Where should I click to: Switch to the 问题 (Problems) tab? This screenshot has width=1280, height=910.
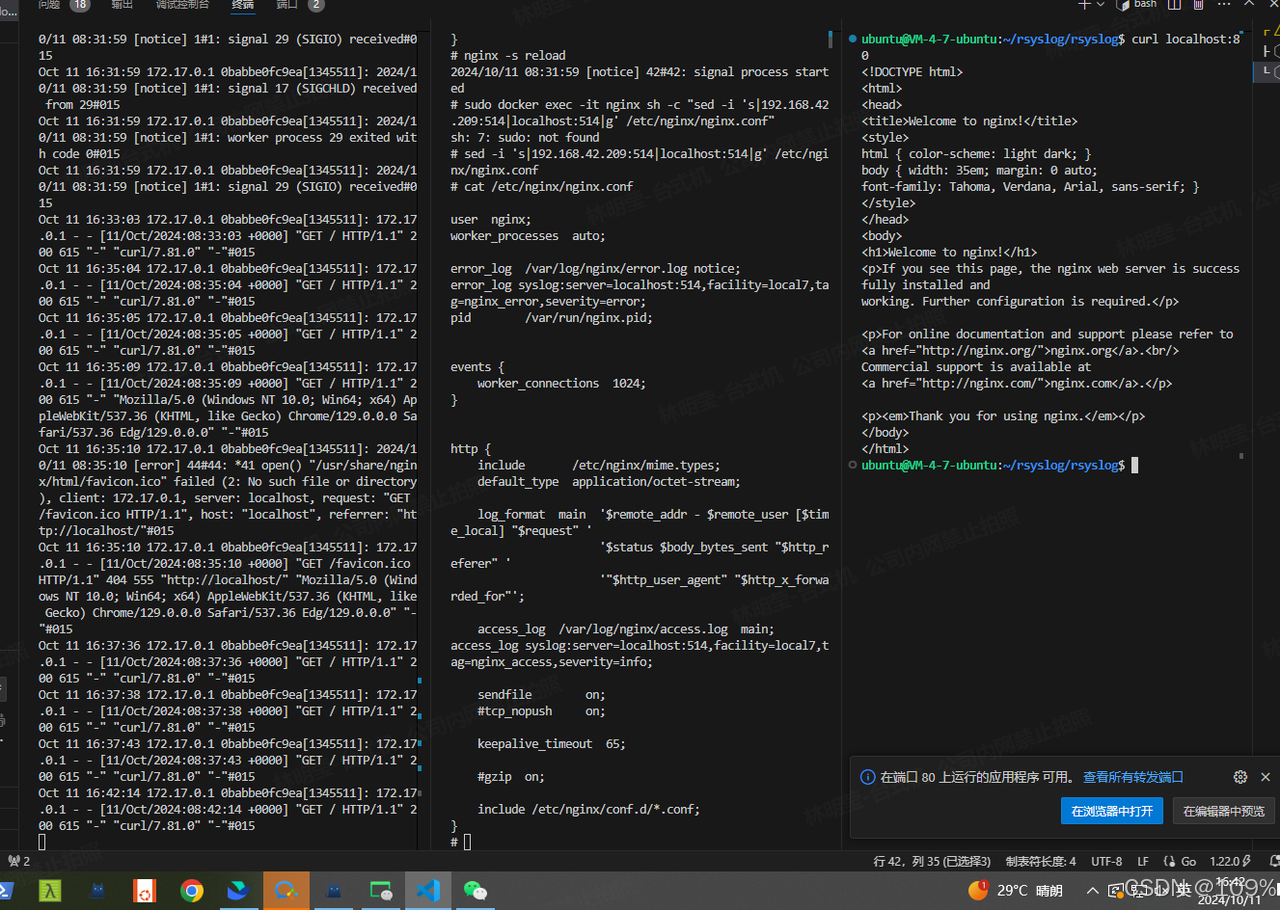pyautogui.click(x=49, y=4)
